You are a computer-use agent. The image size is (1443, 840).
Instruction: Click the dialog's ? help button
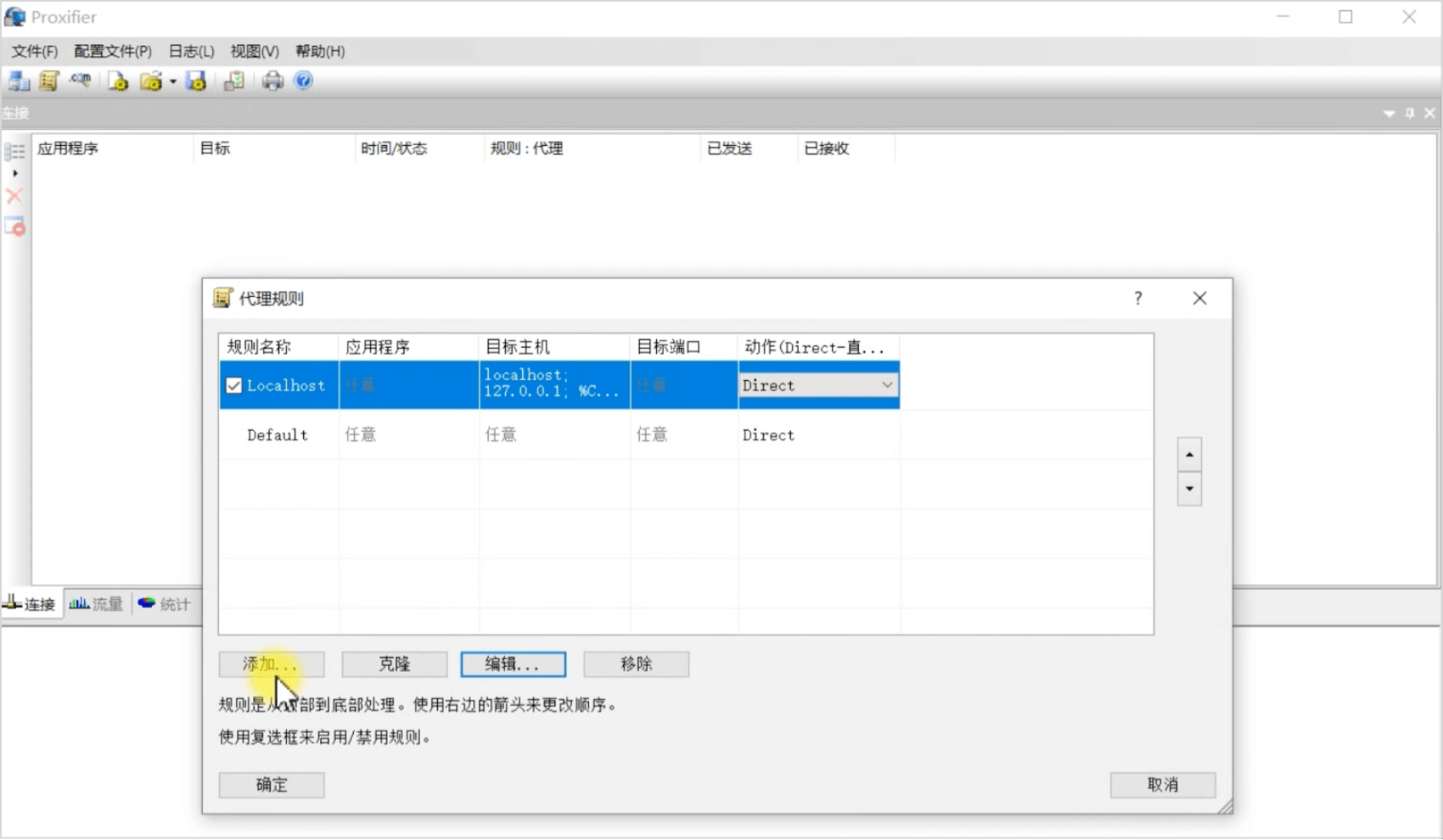pyautogui.click(x=1138, y=298)
